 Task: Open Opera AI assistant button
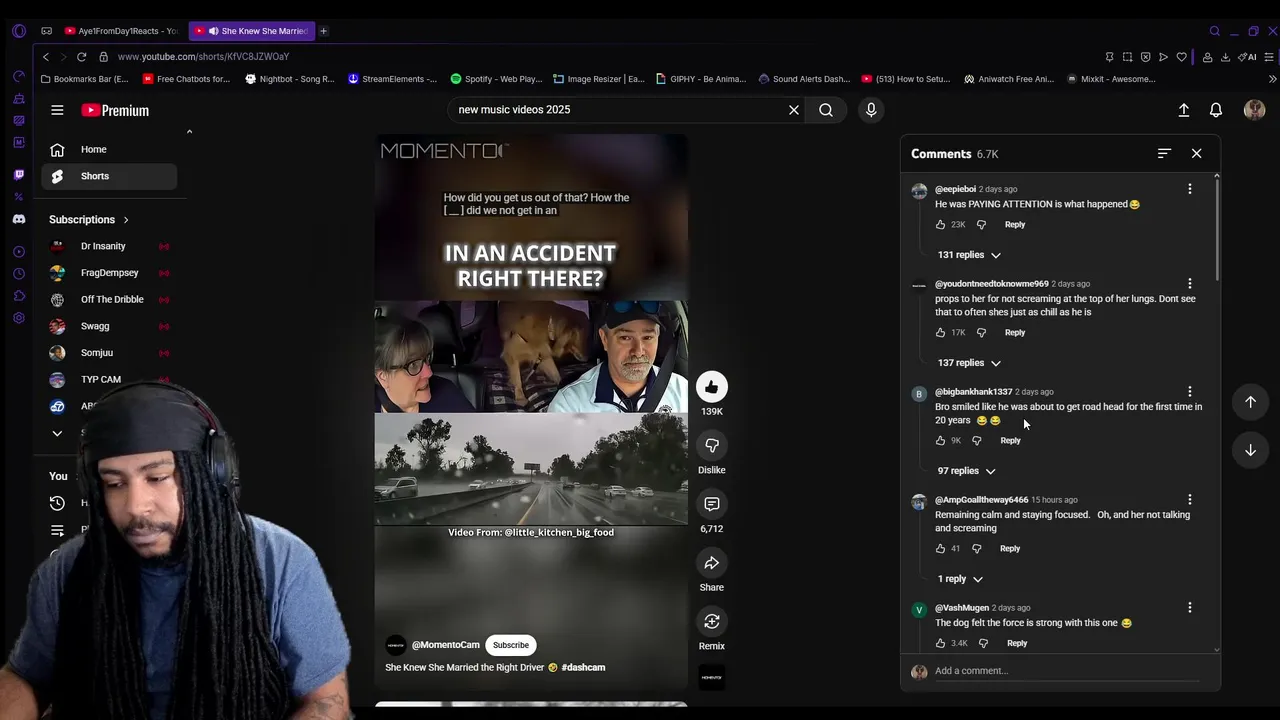(x=1247, y=57)
